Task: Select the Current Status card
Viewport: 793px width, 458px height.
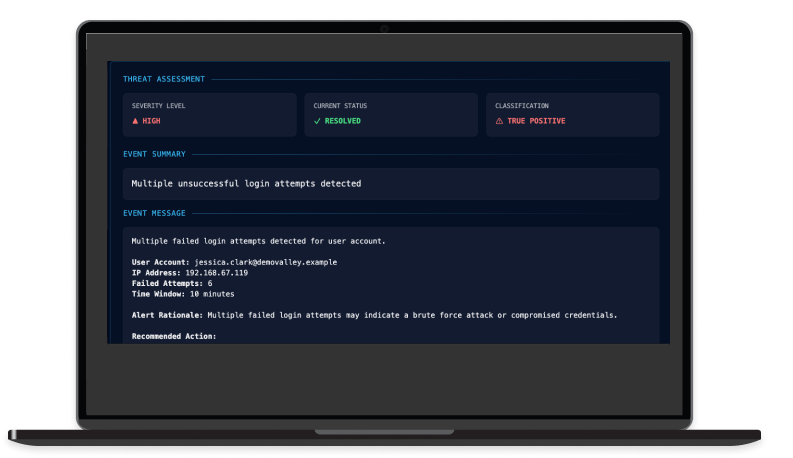Action: (391, 114)
